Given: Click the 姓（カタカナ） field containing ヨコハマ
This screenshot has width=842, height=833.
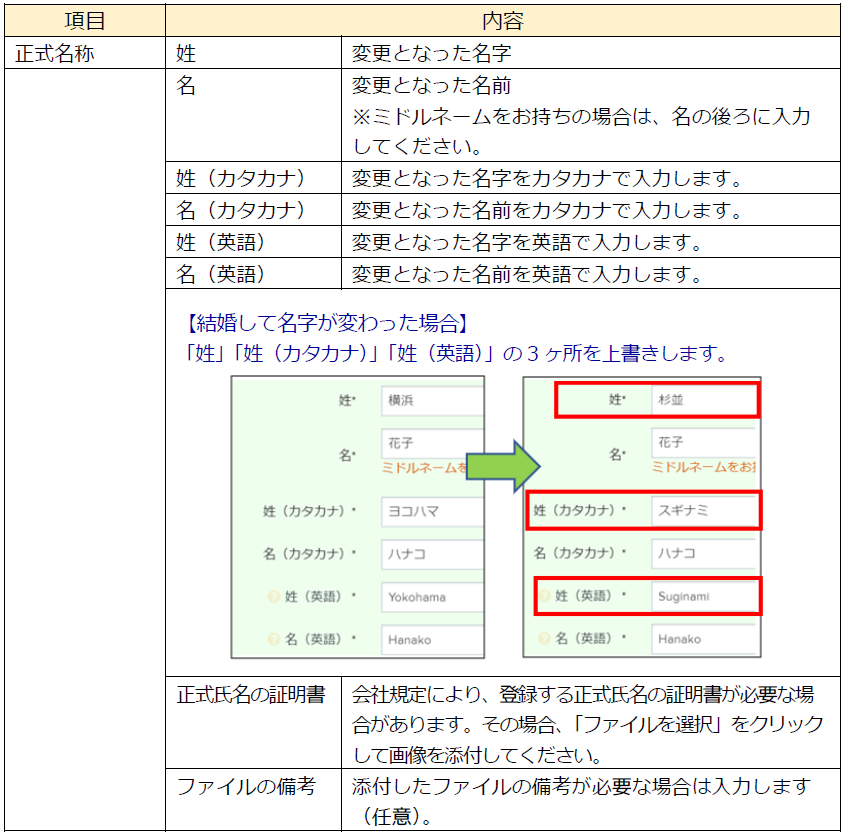Looking at the screenshot, I should 433,511.
